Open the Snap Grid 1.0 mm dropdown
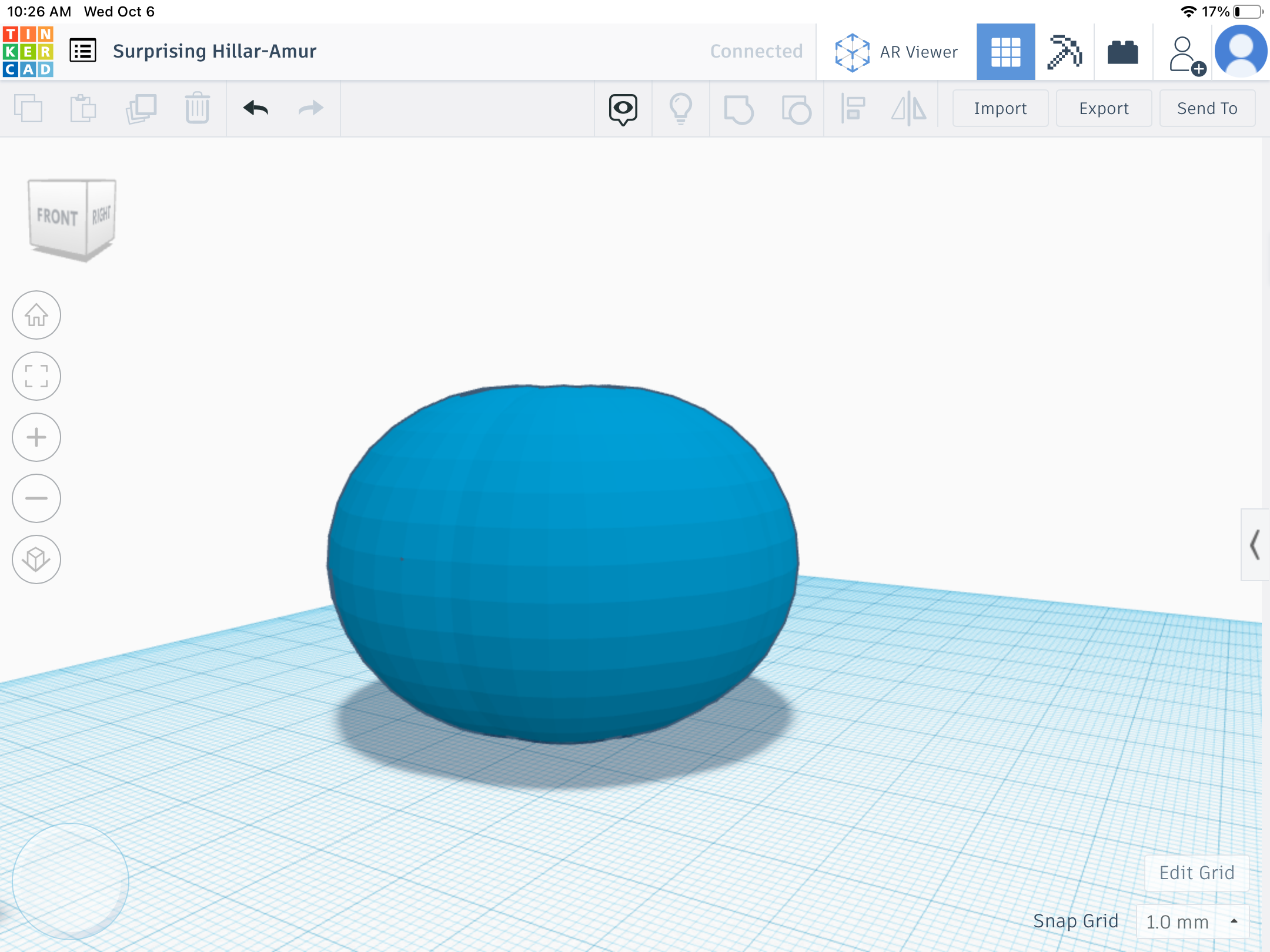 [1192, 921]
